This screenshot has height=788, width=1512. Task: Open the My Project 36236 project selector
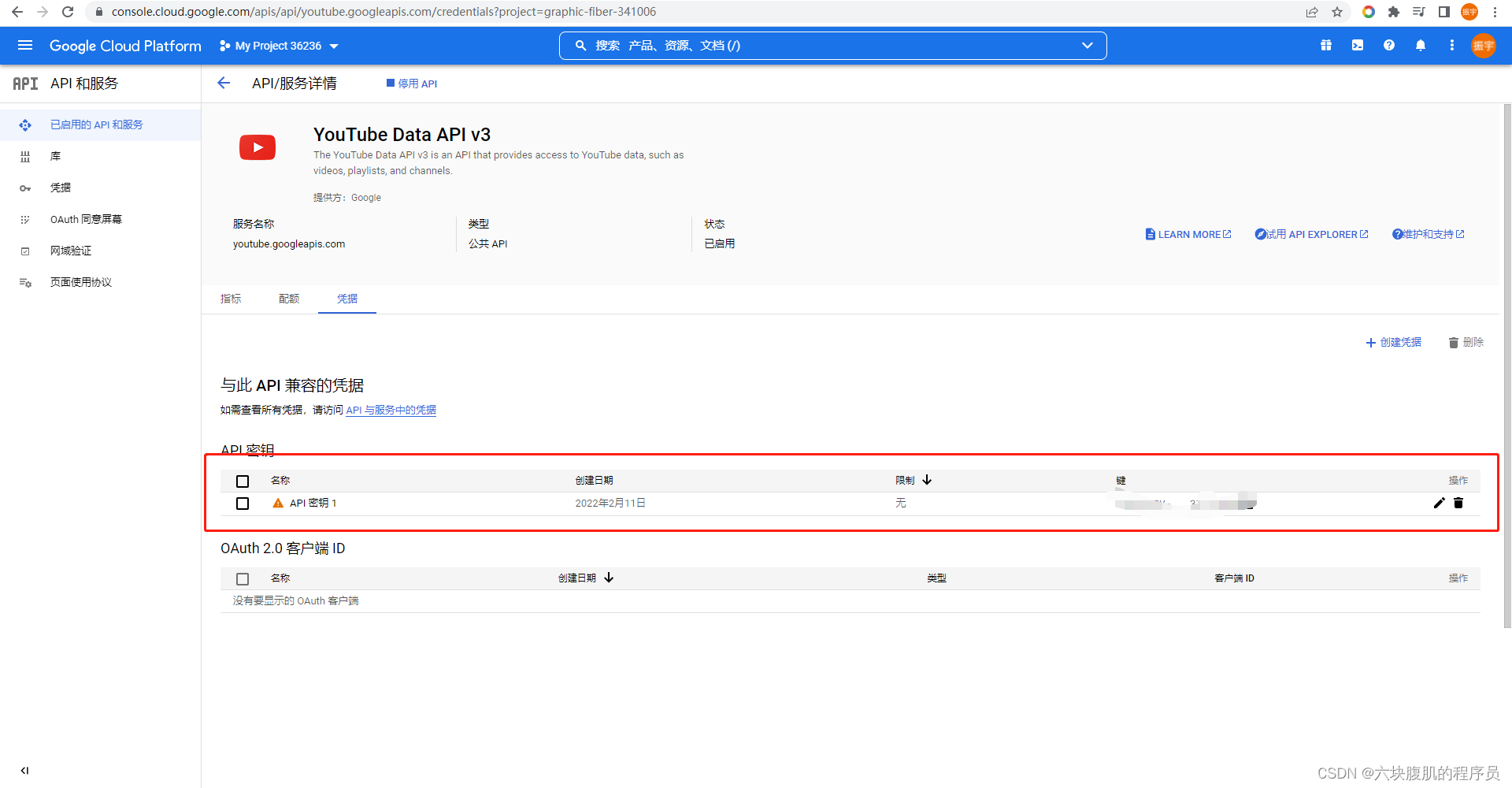279,46
